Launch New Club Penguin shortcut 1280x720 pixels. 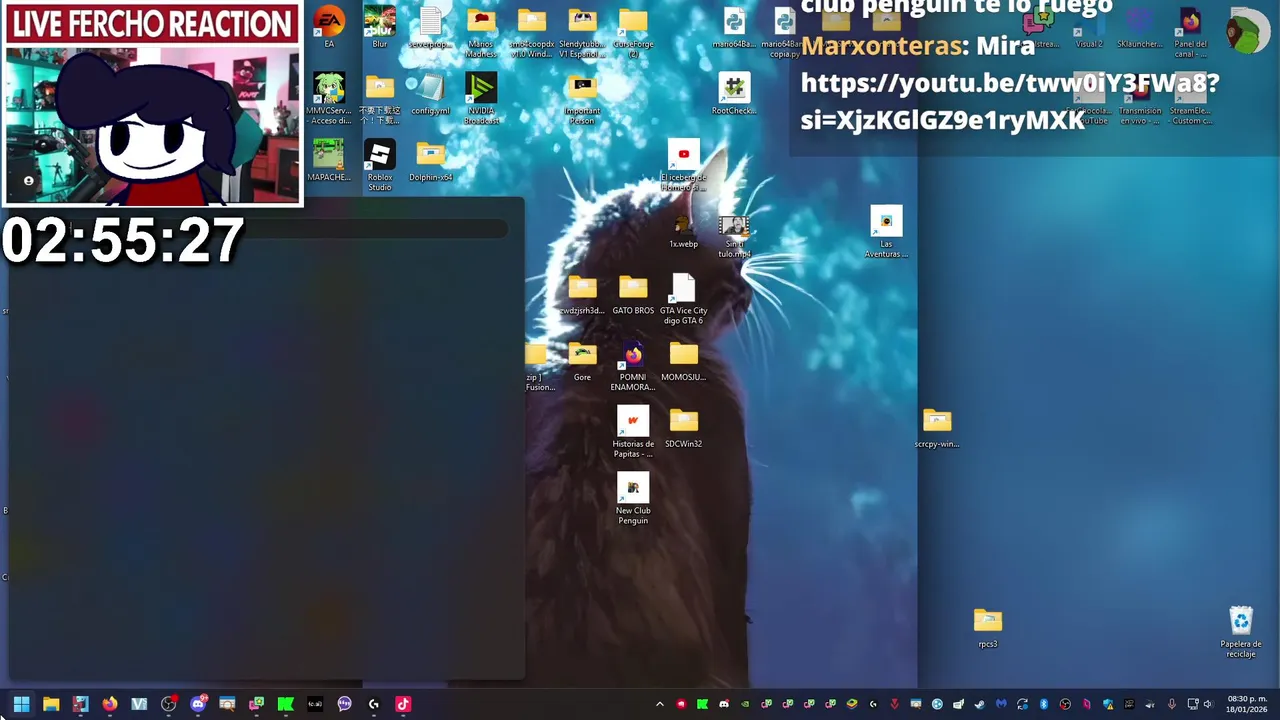coord(633,498)
